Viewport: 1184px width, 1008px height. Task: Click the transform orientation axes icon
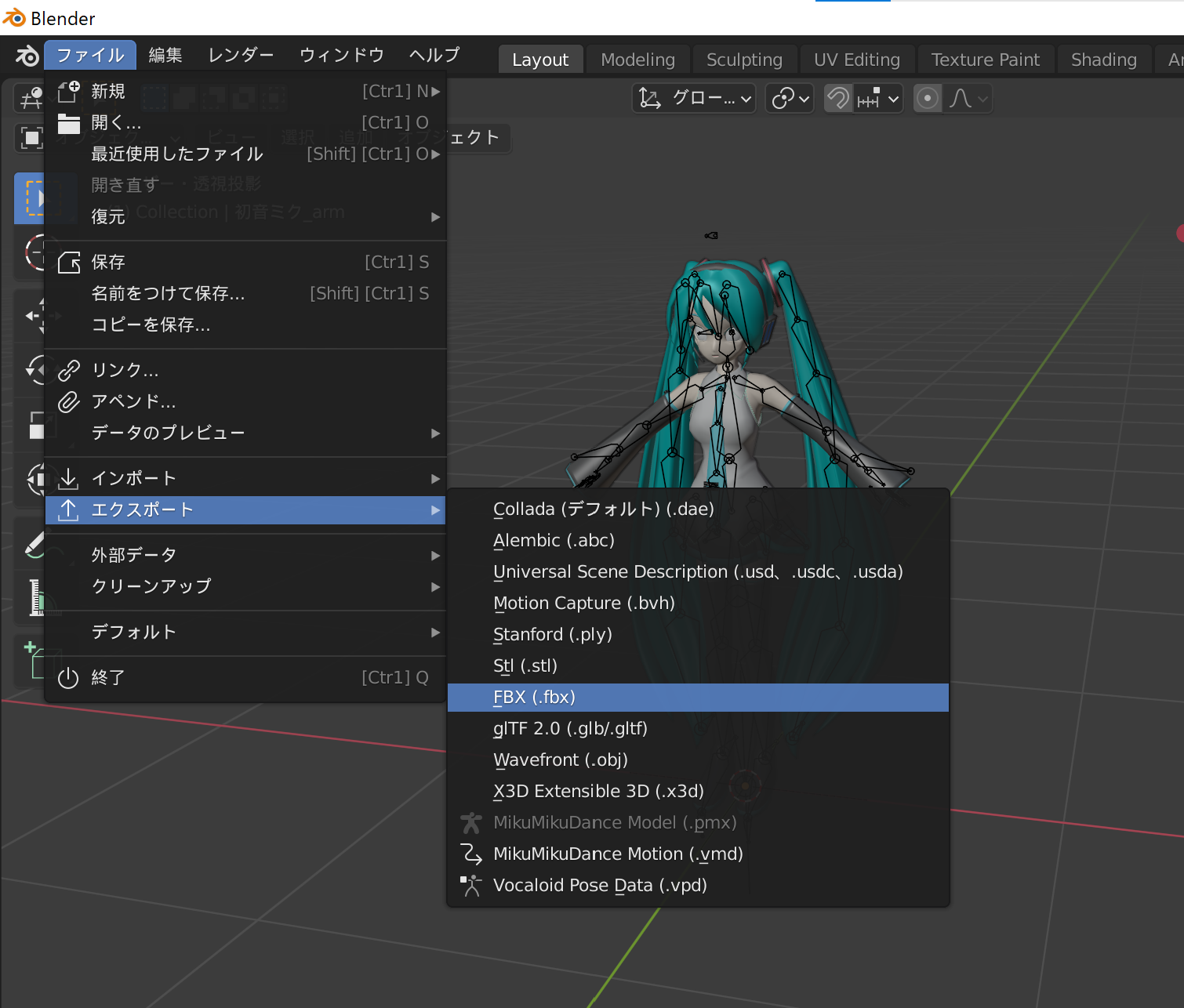[x=650, y=98]
